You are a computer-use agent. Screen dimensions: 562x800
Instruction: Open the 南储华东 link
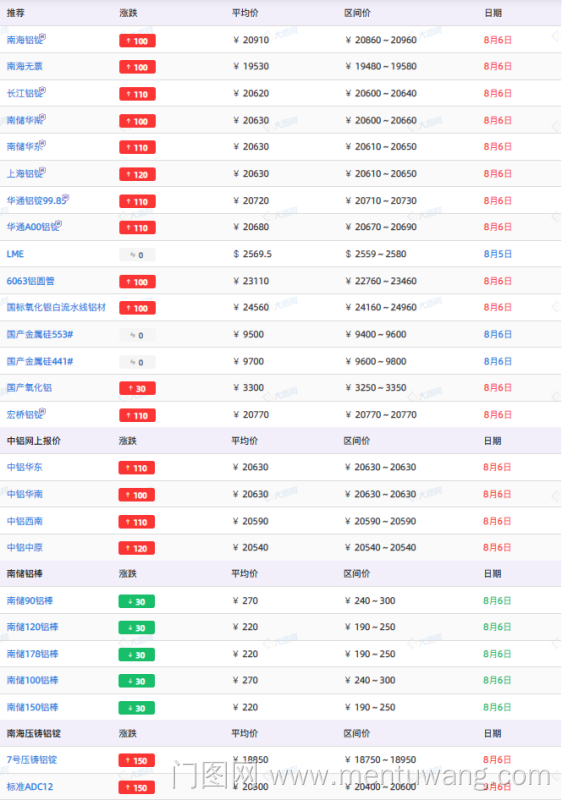(24, 147)
